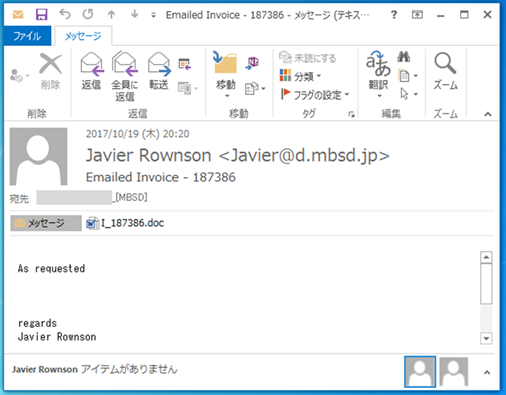Click the Zoom (ズーム) magnifier icon
506x395 pixels.
(445, 63)
